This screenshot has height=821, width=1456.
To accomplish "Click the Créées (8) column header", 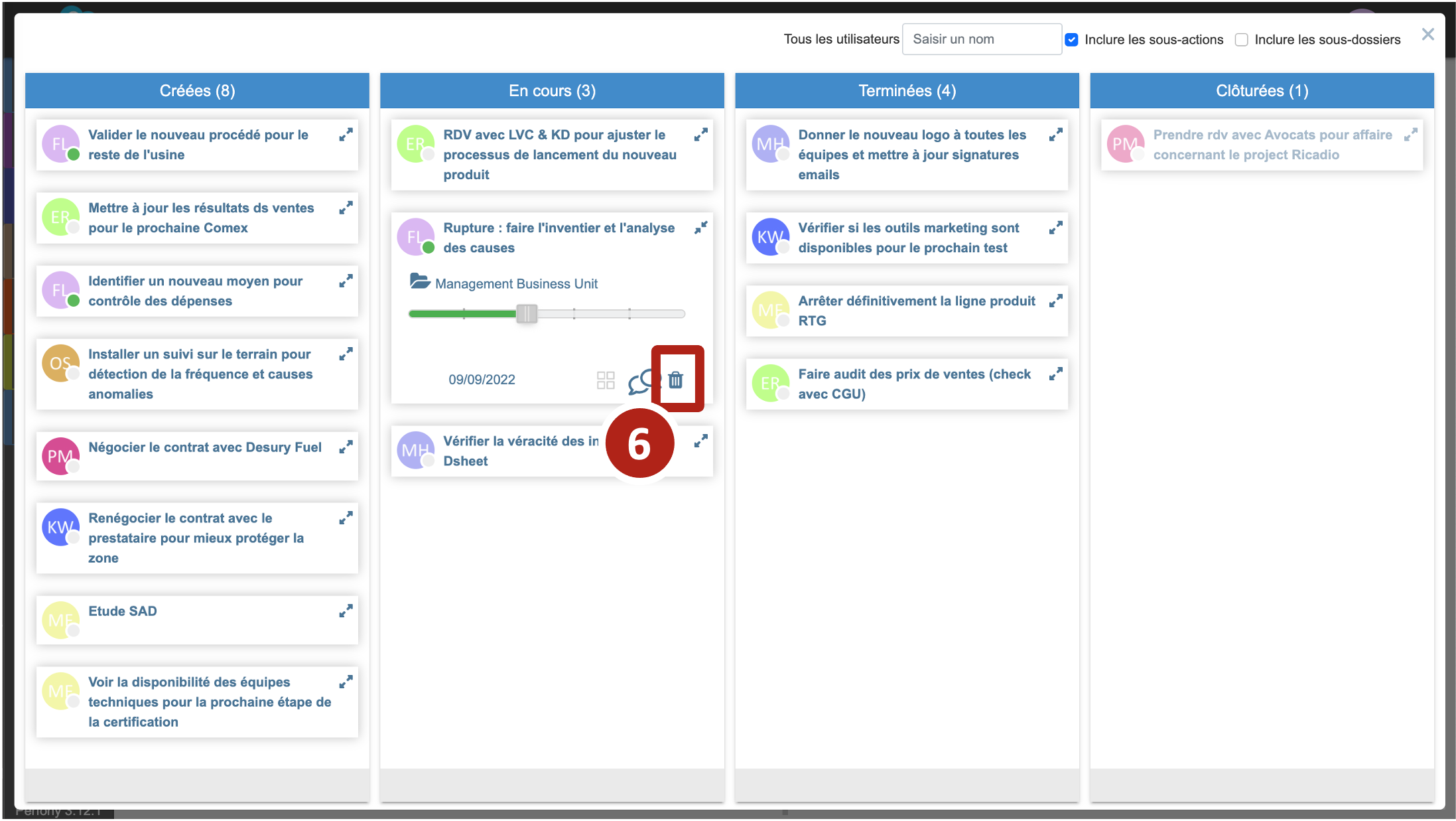I will [x=197, y=91].
